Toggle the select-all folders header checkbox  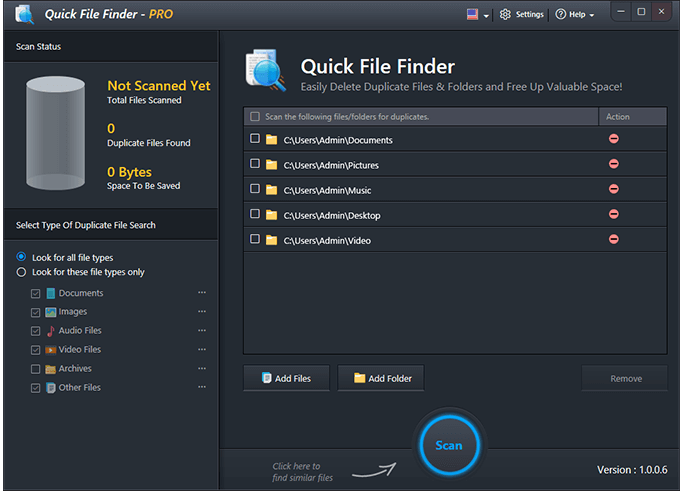pyautogui.click(x=255, y=117)
